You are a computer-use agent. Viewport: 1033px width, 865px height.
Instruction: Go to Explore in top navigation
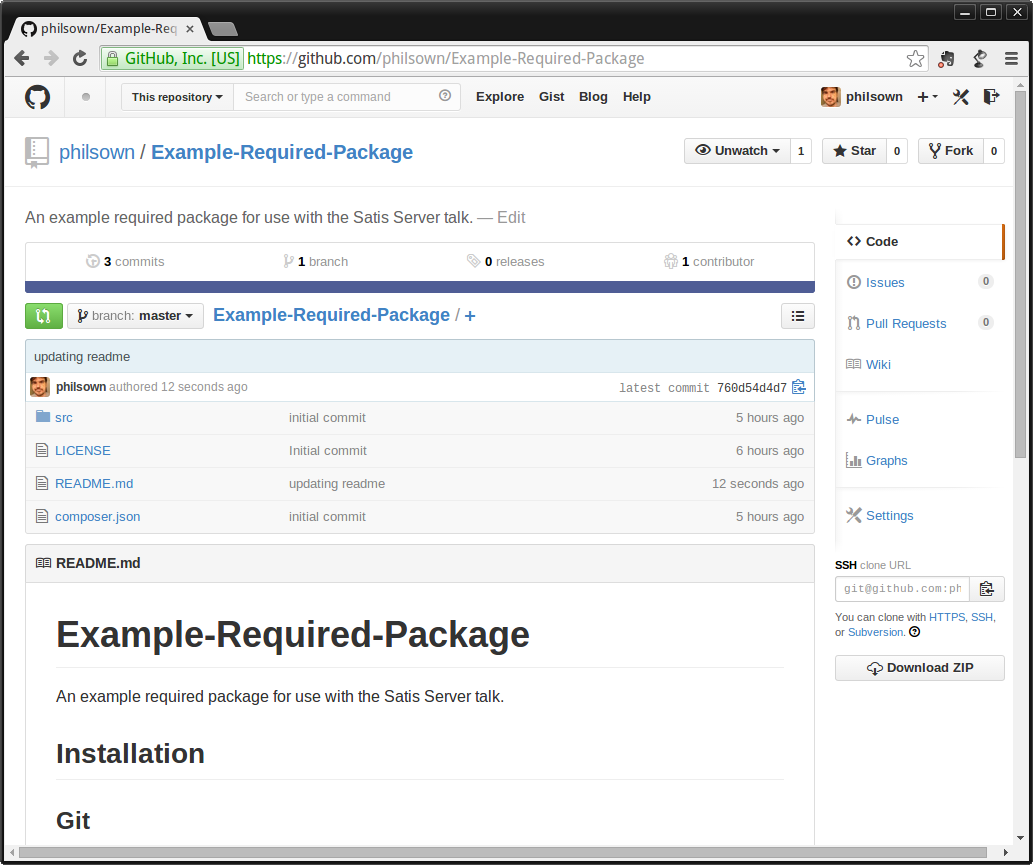[500, 97]
